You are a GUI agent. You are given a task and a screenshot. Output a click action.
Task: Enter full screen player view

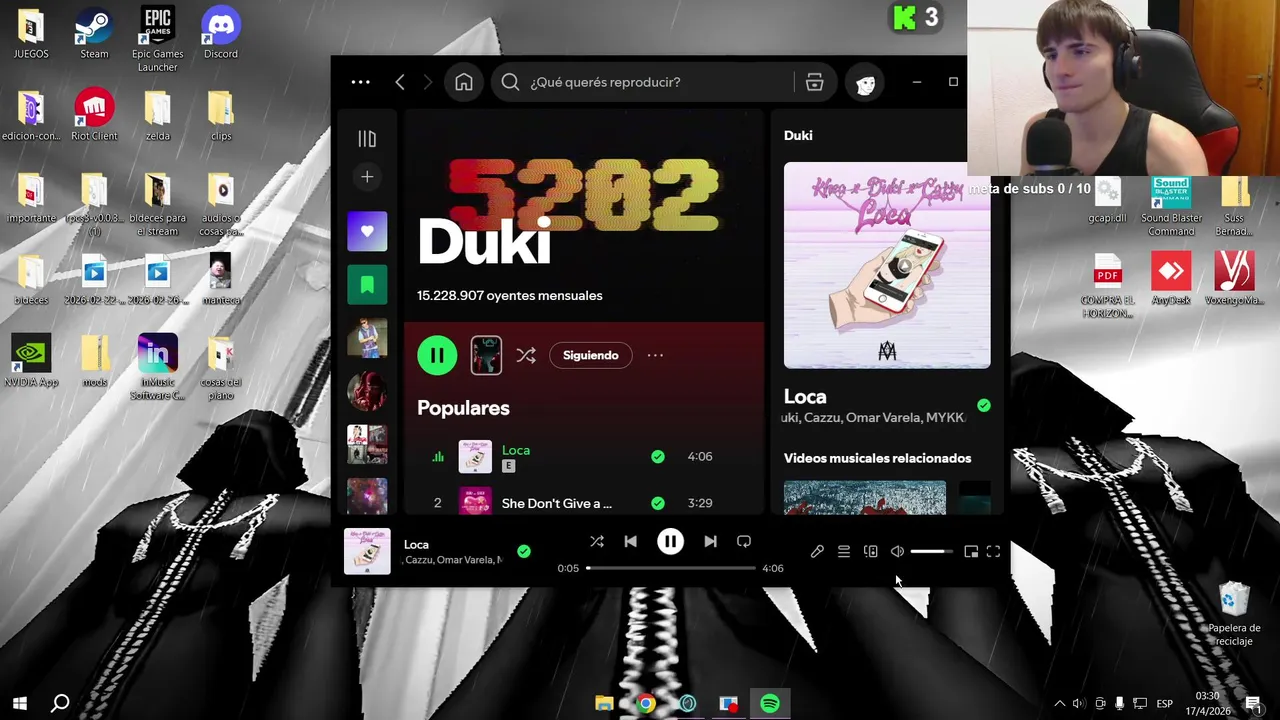click(x=993, y=551)
